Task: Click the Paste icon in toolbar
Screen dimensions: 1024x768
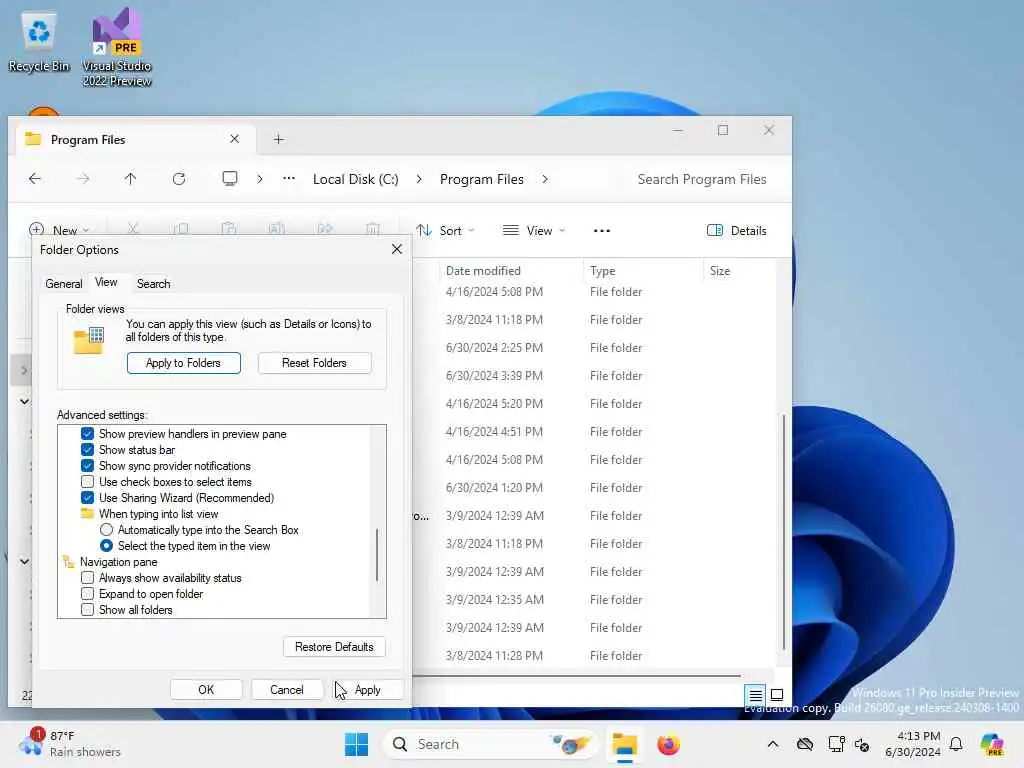Action: (229, 229)
